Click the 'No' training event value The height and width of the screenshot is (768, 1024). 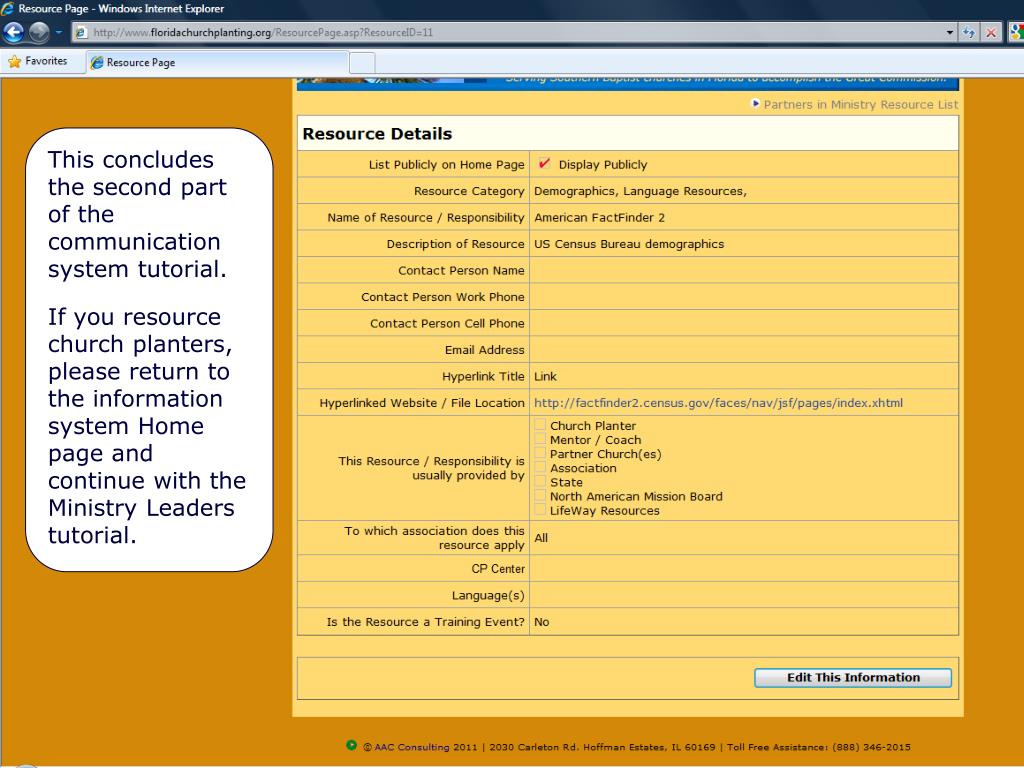541,622
